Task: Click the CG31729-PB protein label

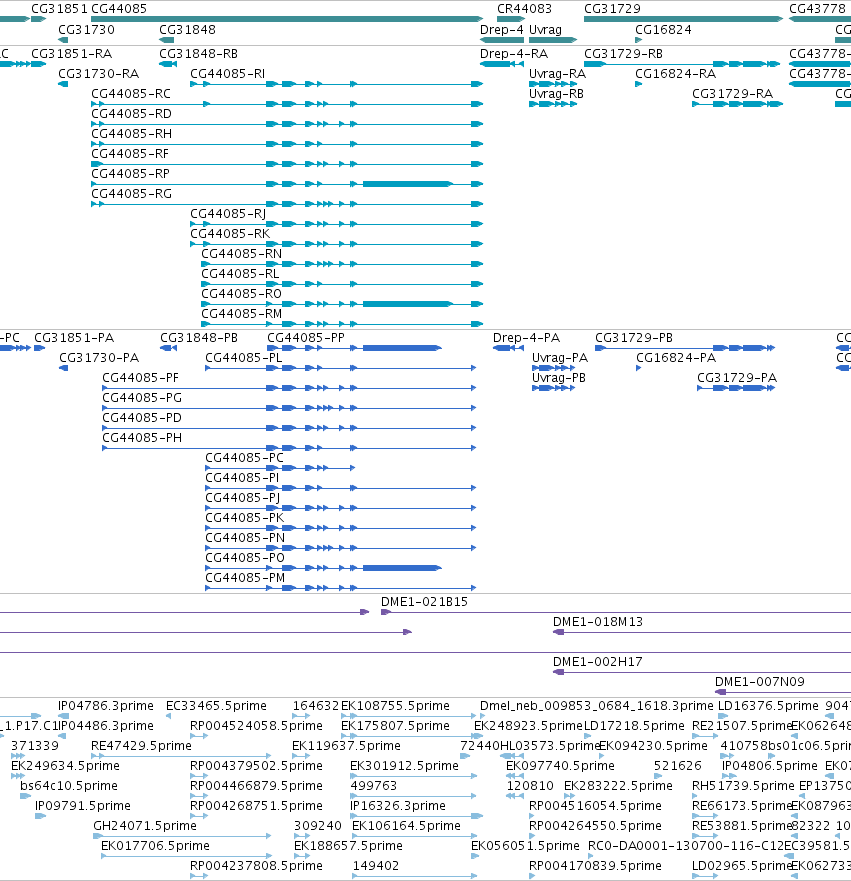Action: [634, 338]
